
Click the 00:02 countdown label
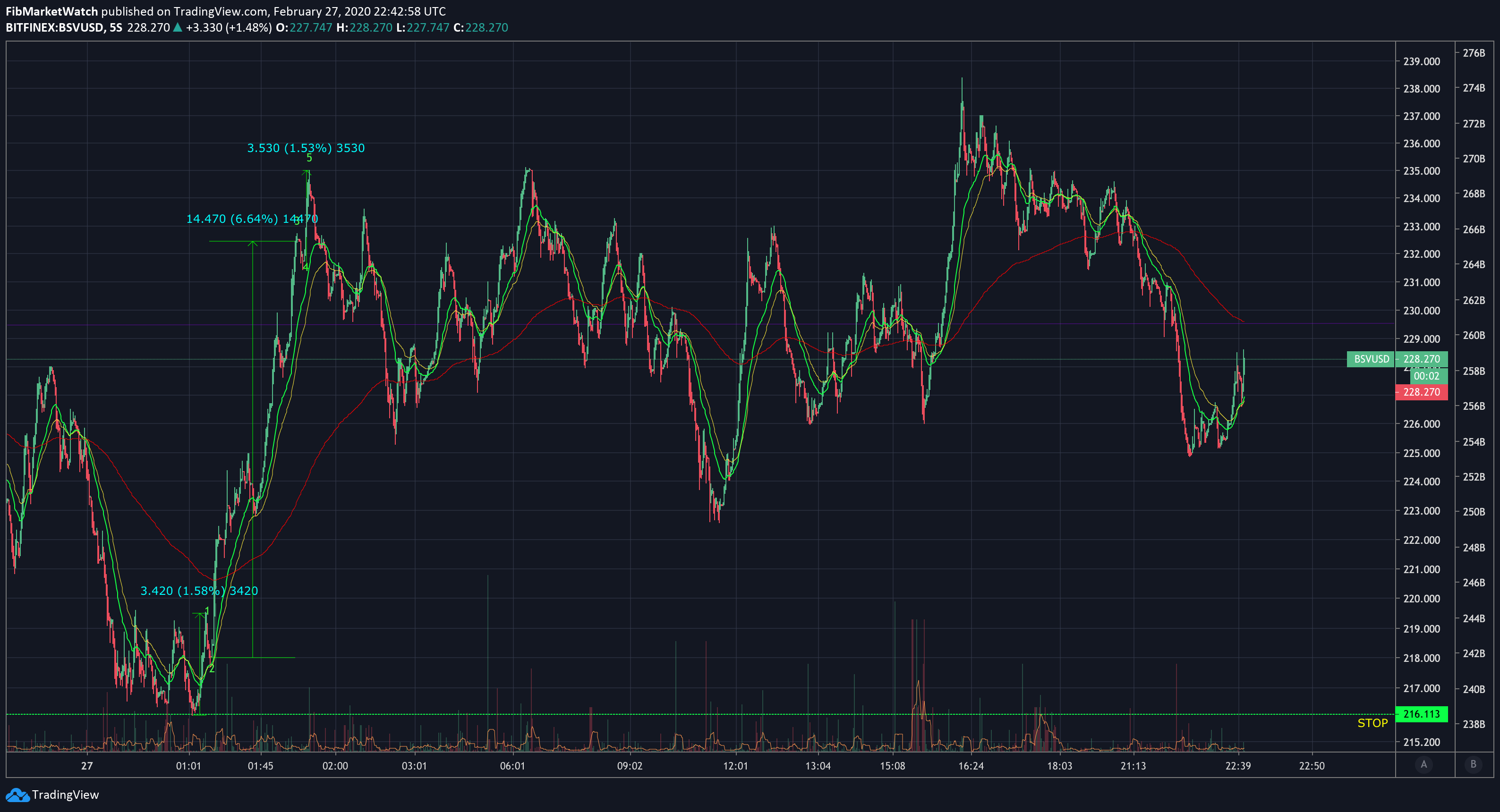tap(1426, 376)
